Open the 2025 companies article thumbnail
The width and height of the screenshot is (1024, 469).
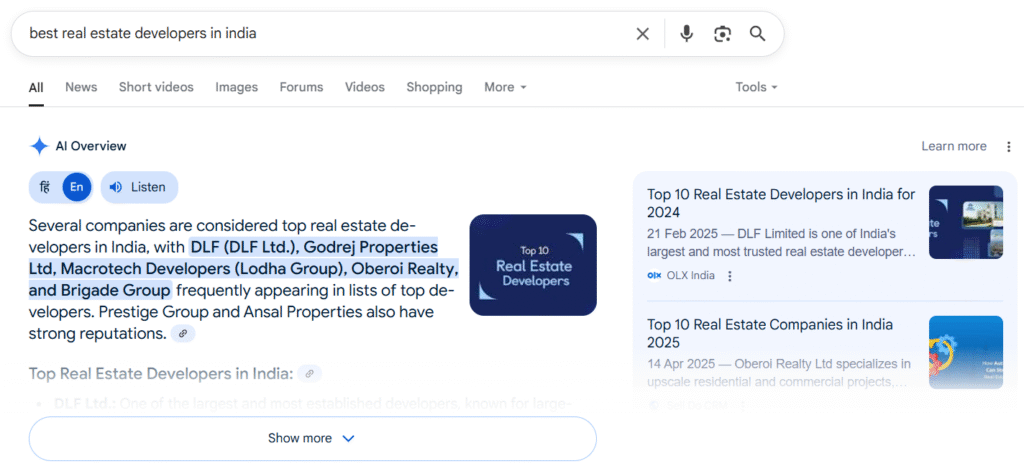[966, 353]
